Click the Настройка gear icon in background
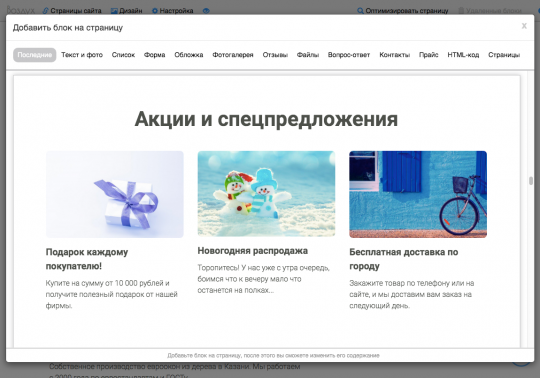 point(155,11)
